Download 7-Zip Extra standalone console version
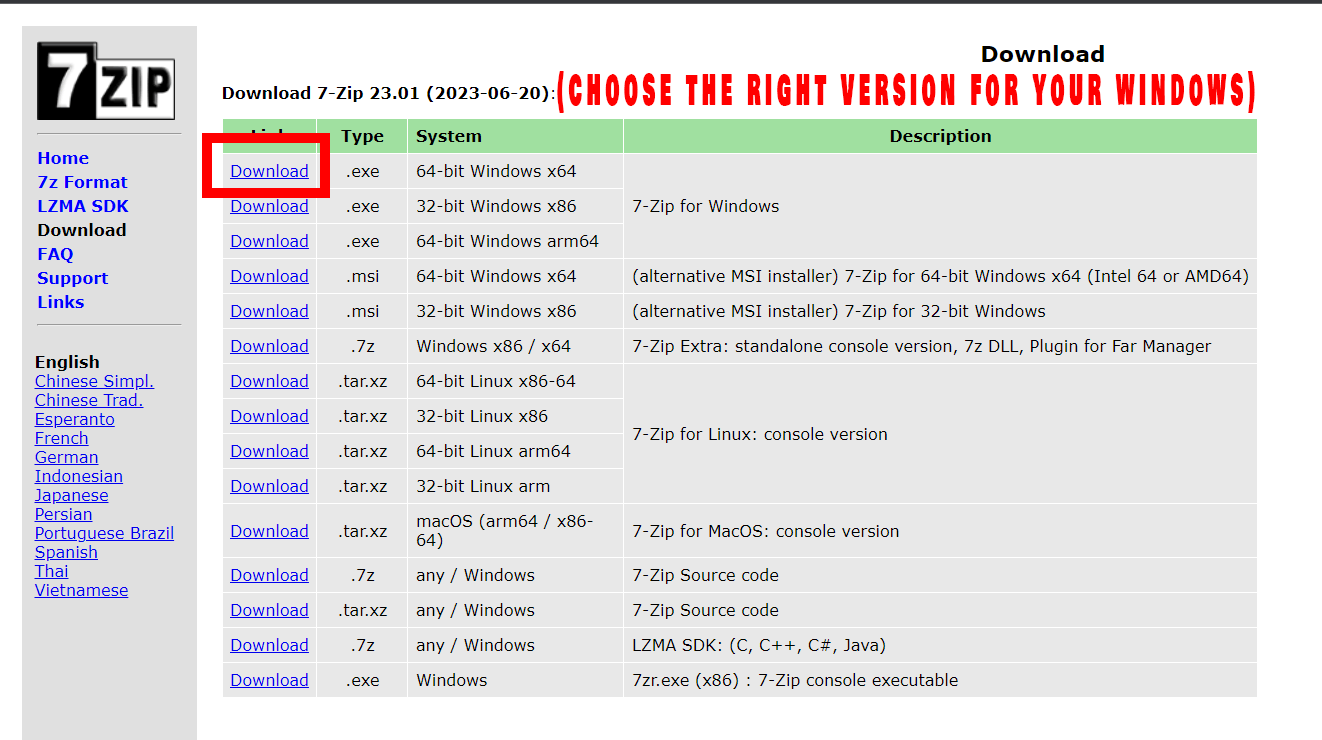The width and height of the screenshot is (1322, 740). point(269,345)
